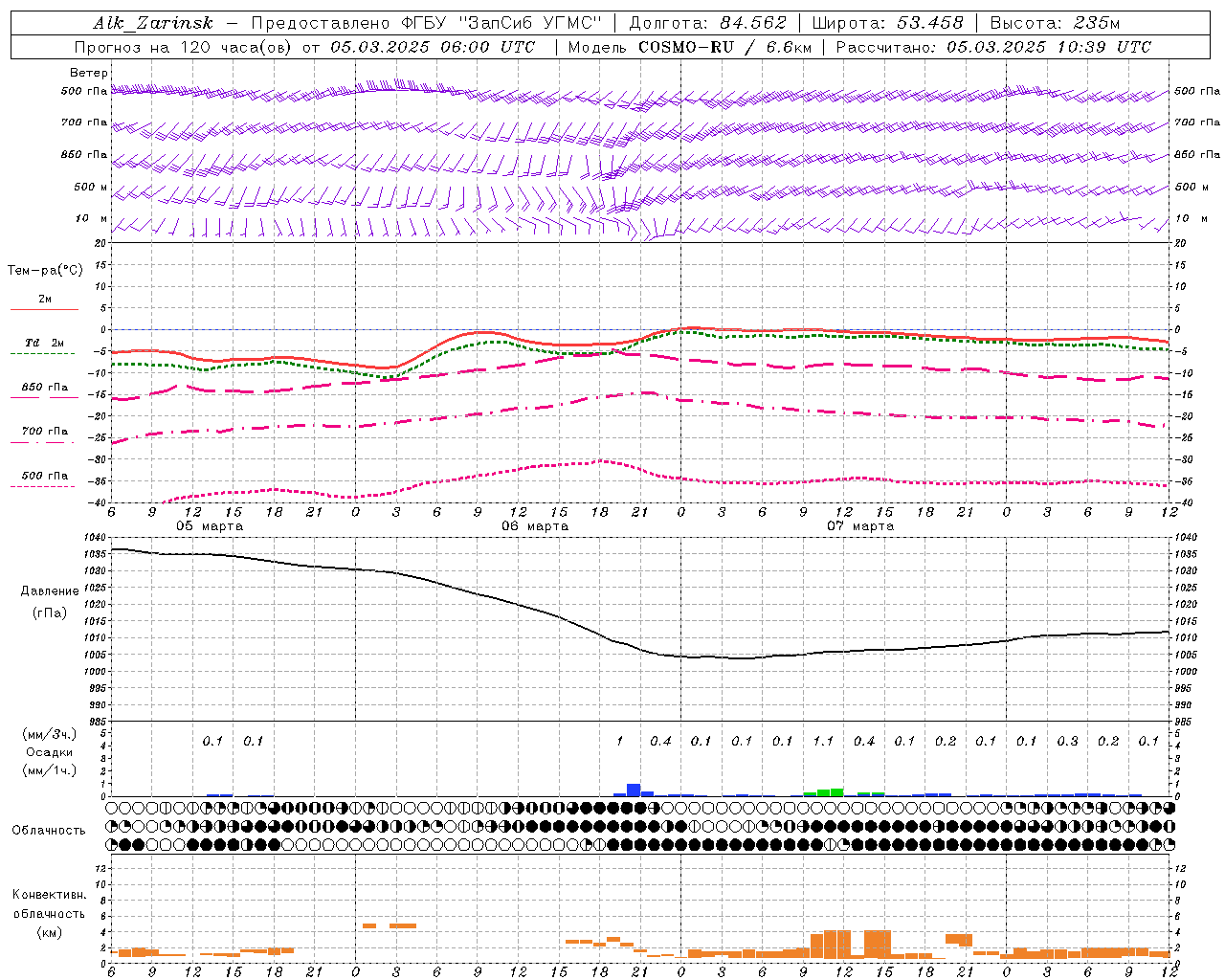Click the Td 2м legend label

coord(44,343)
